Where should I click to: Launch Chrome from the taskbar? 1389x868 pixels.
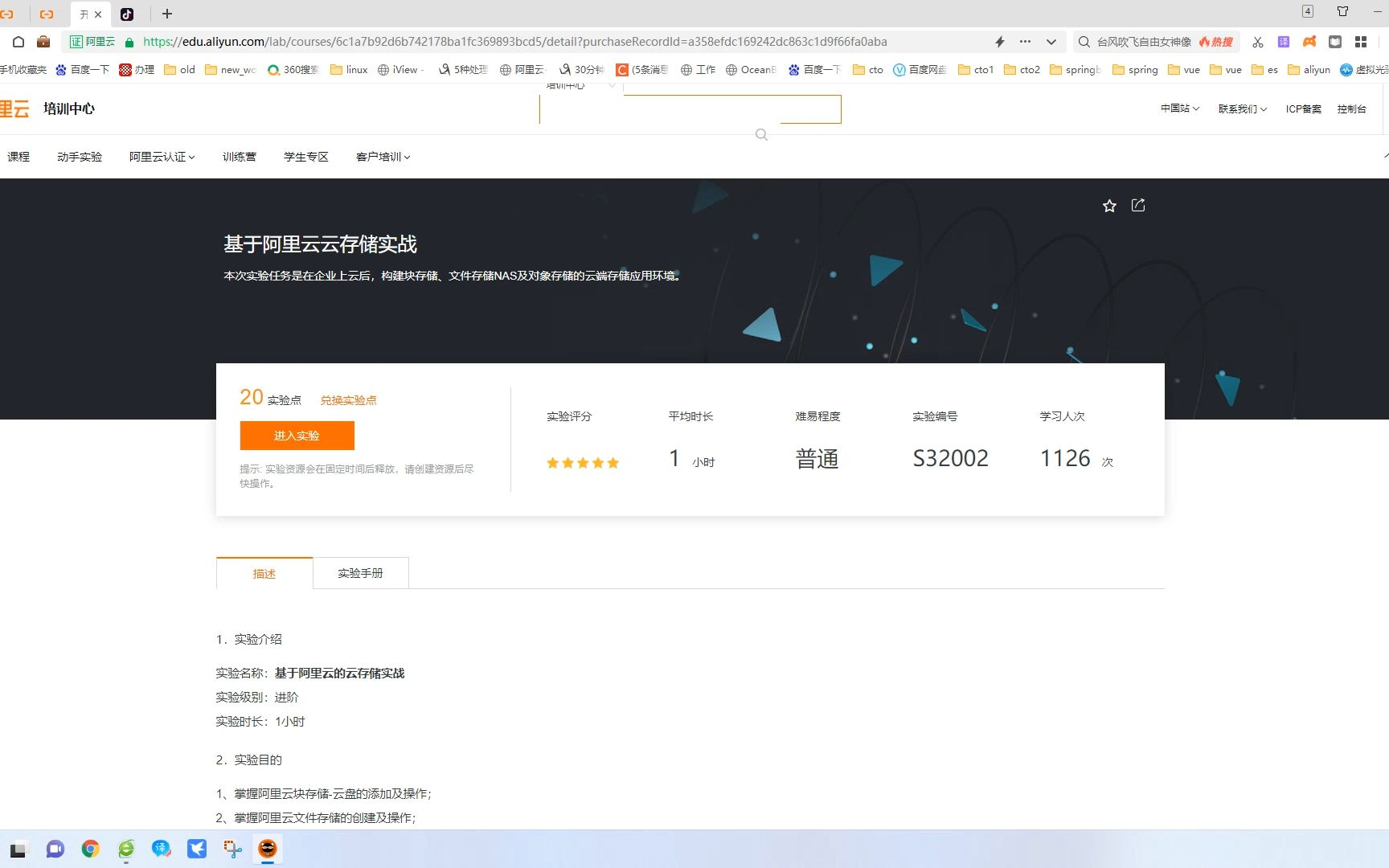(x=91, y=849)
